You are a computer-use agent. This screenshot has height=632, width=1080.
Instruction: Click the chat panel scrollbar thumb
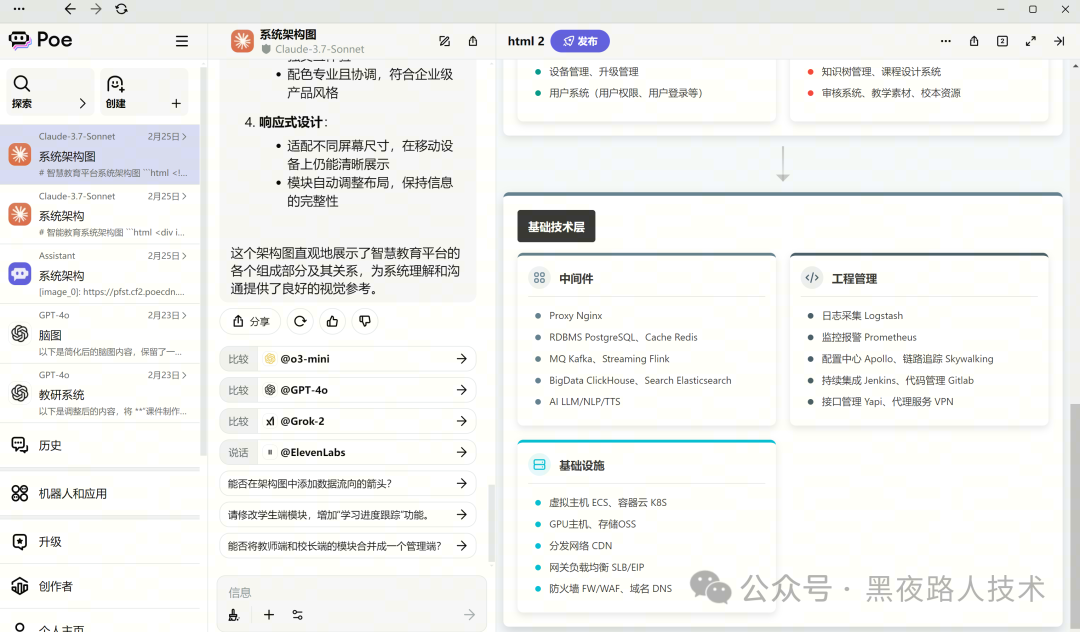(x=491, y=523)
